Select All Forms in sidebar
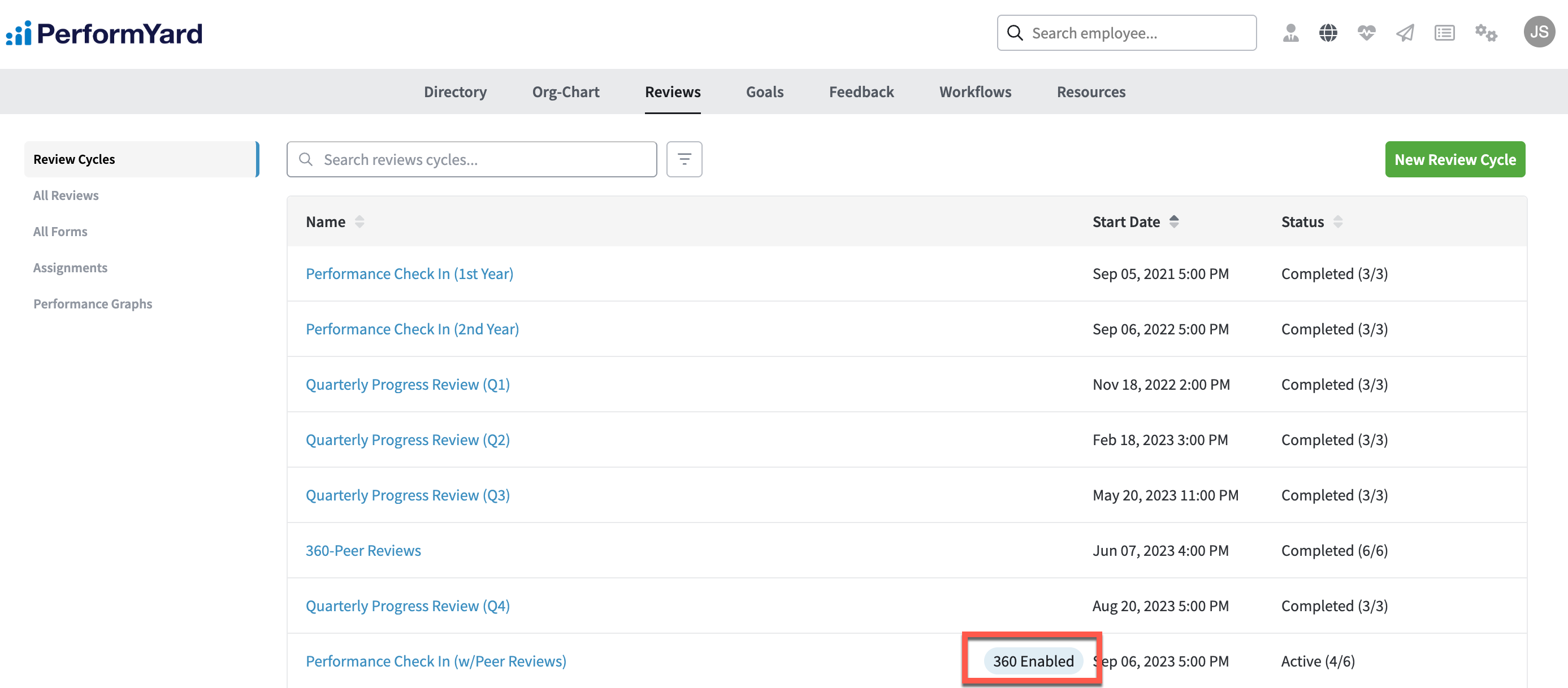 click(60, 232)
